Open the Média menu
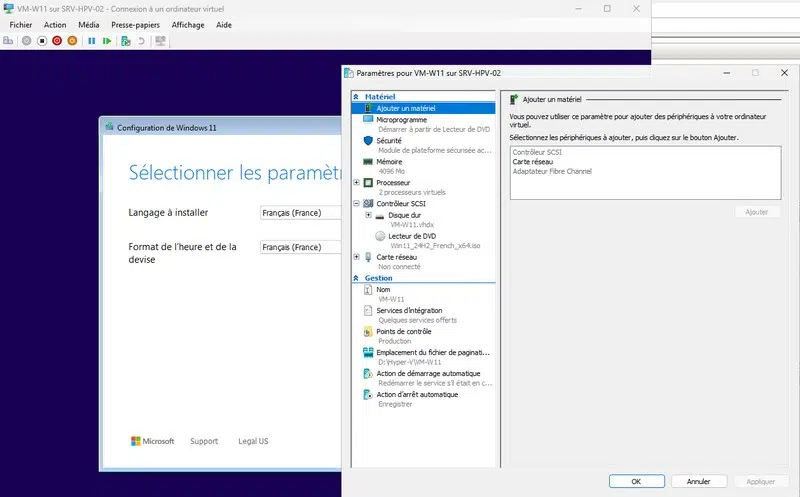This screenshot has width=800, height=497. coord(89,24)
